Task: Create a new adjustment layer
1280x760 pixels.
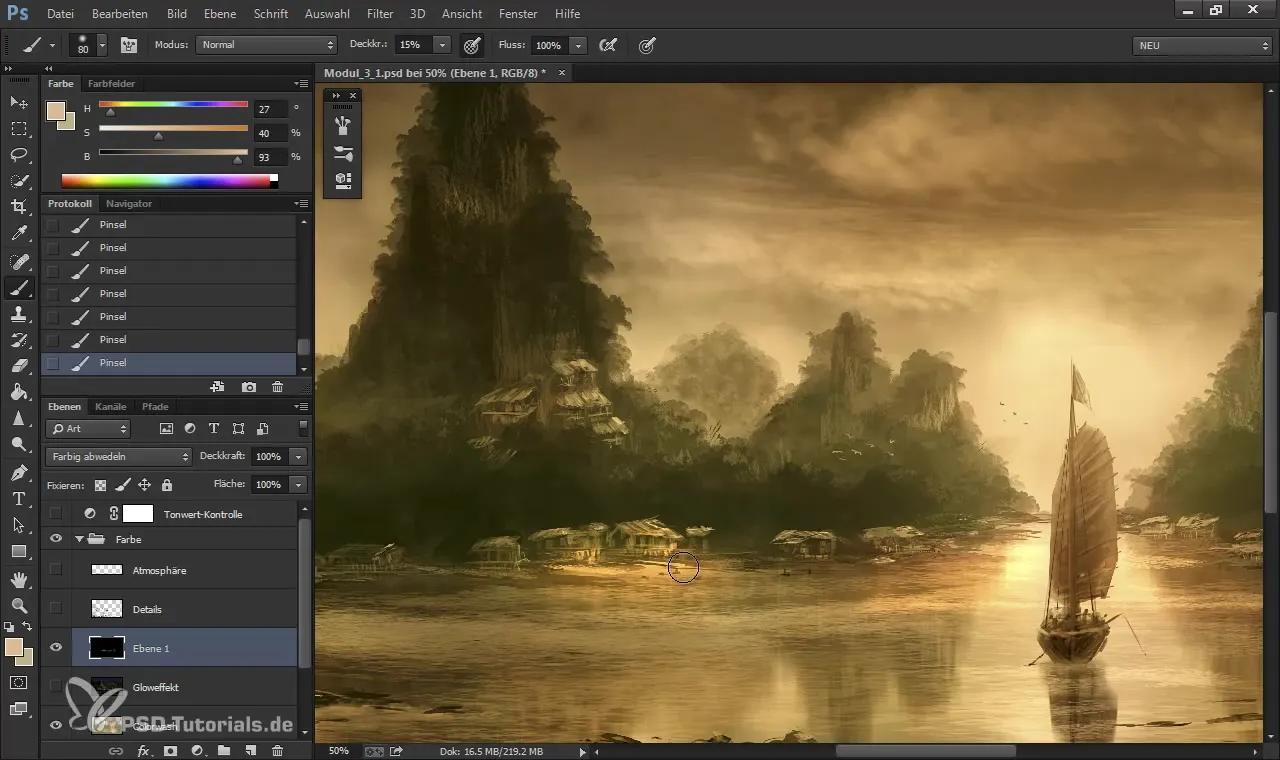Action: (x=197, y=750)
